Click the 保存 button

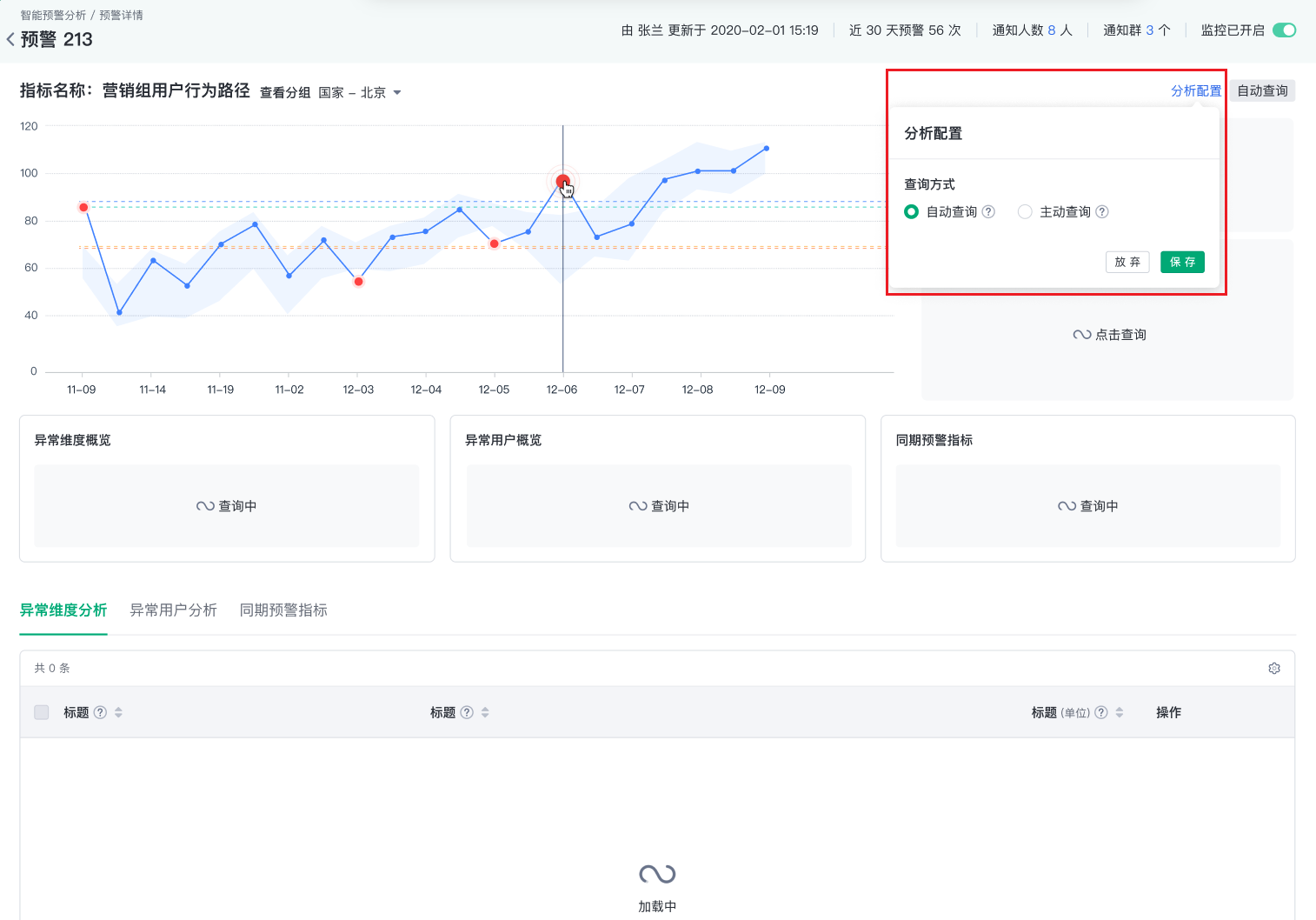(1182, 262)
